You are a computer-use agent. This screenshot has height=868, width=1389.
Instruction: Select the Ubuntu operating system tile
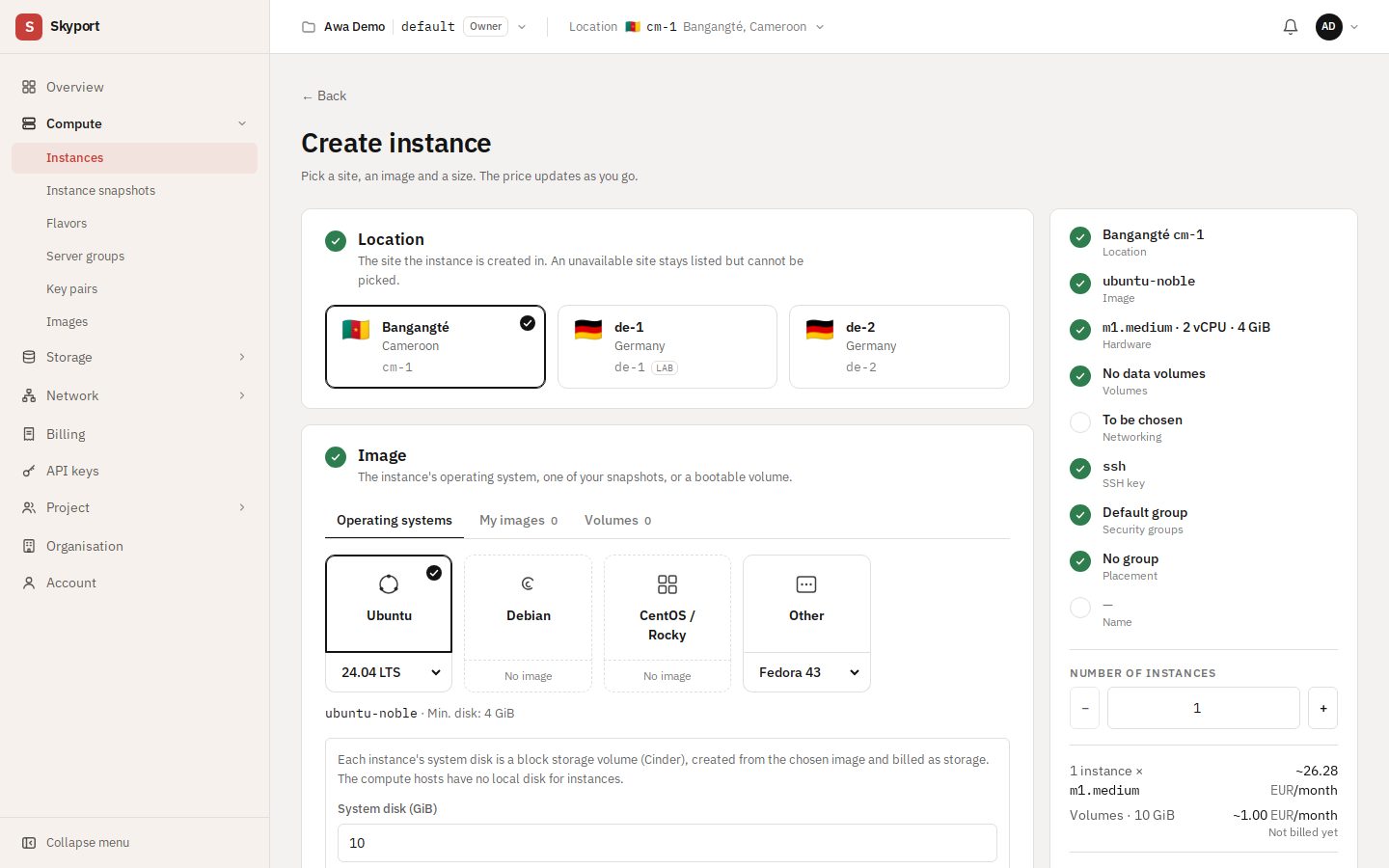[389, 604]
